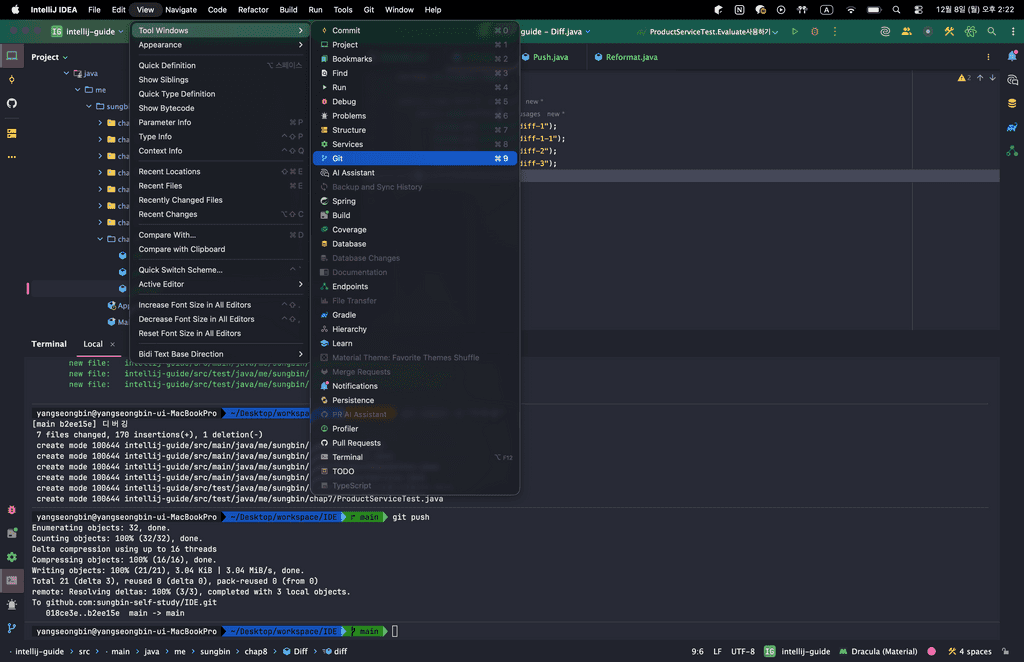Click the '4 spaces' indent setting in status bar
This screenshot has width=1024, height=662.
click(970, 651)
